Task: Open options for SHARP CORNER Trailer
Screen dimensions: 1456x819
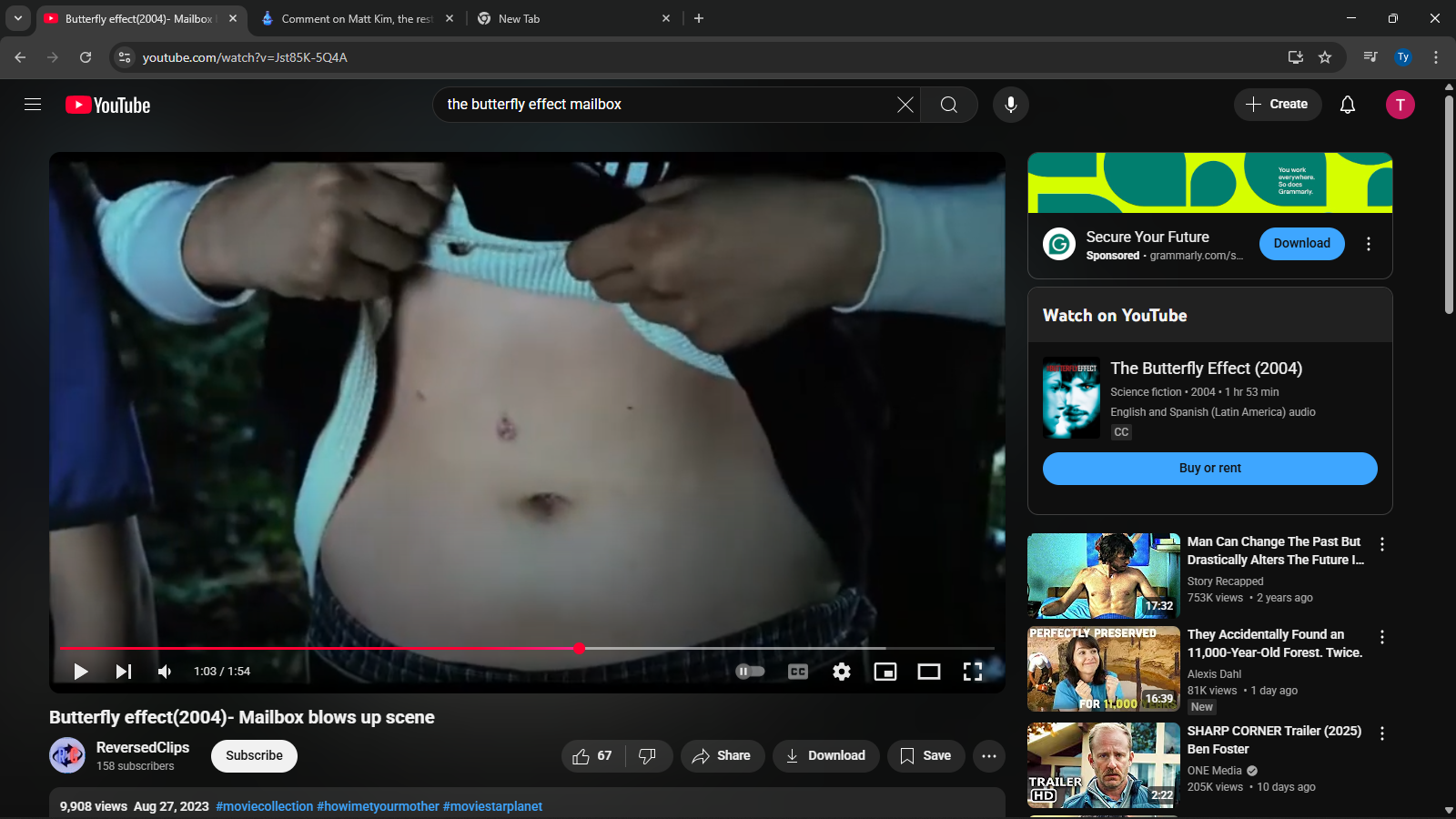Action: point(1382,733)
